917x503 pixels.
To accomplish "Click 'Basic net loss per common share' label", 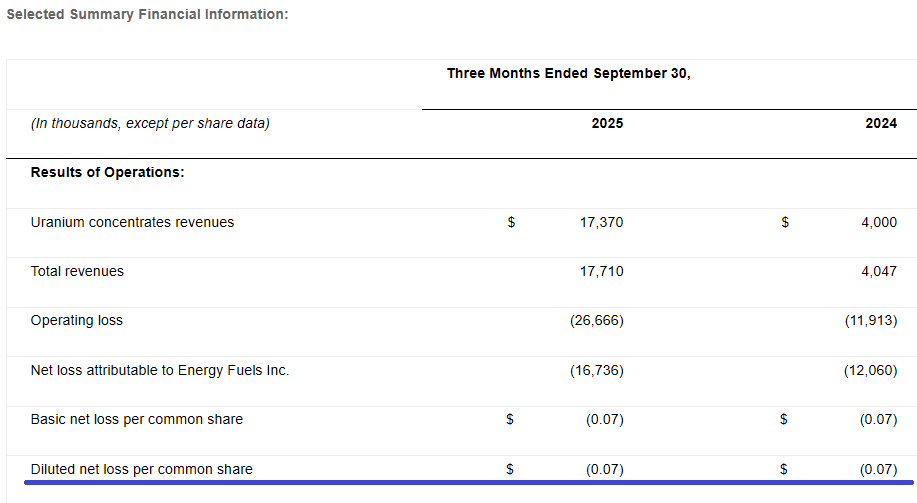I will point(137,419).
